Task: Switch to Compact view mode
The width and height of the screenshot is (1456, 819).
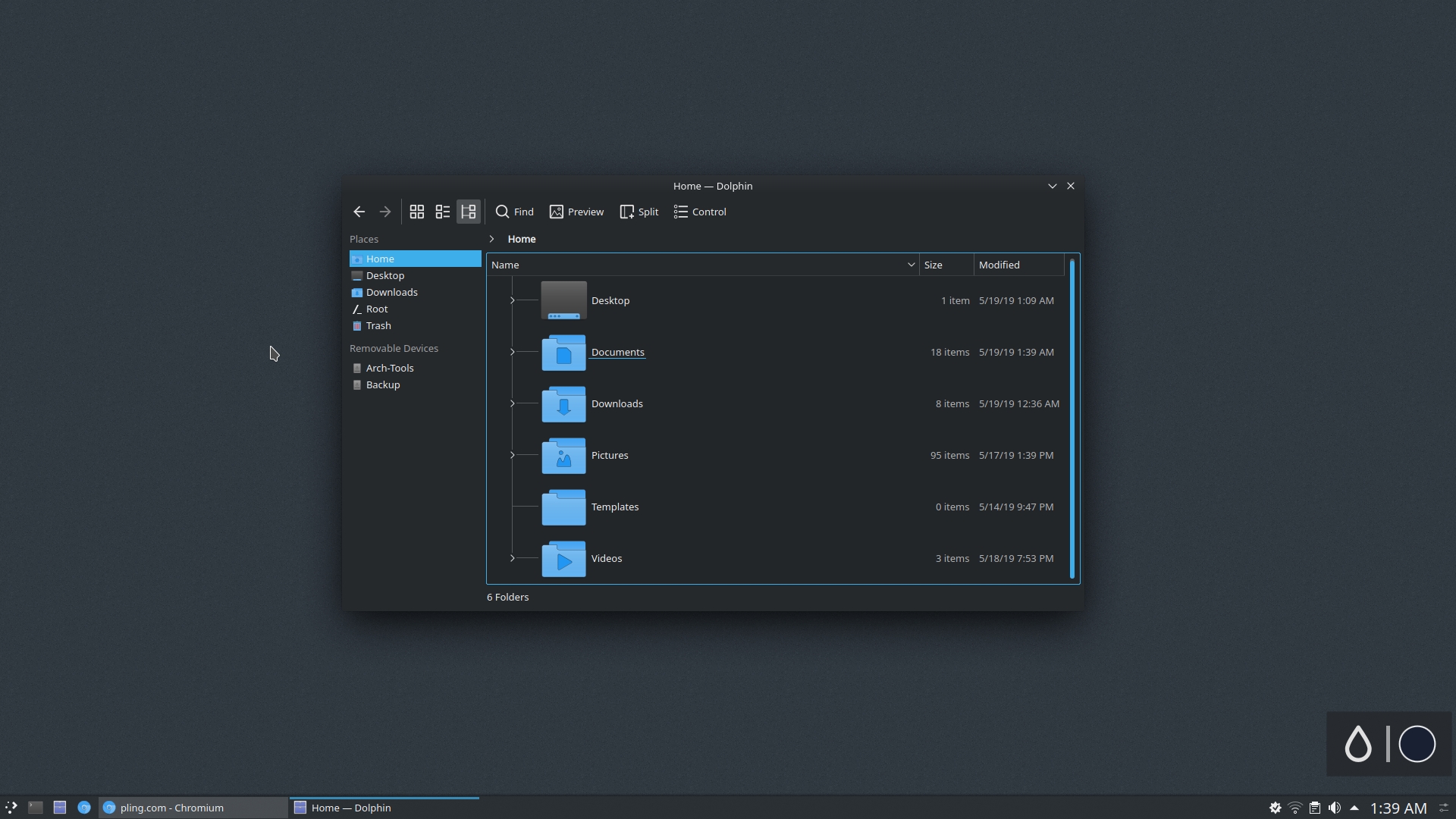Action: (443, 212)
